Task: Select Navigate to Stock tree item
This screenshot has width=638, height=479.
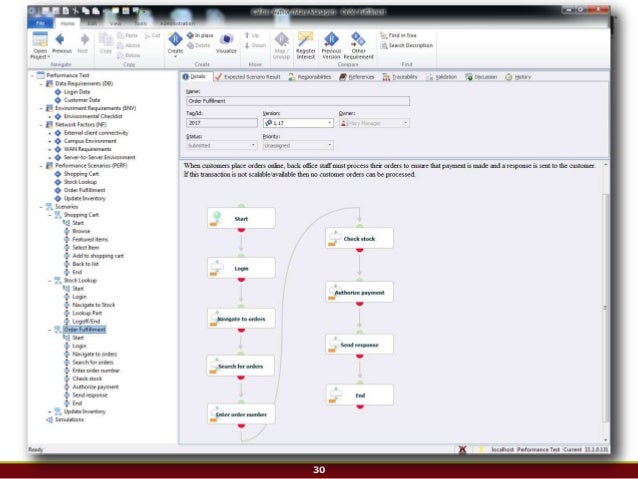Action: pyautogui.click(x=94, y=305)
